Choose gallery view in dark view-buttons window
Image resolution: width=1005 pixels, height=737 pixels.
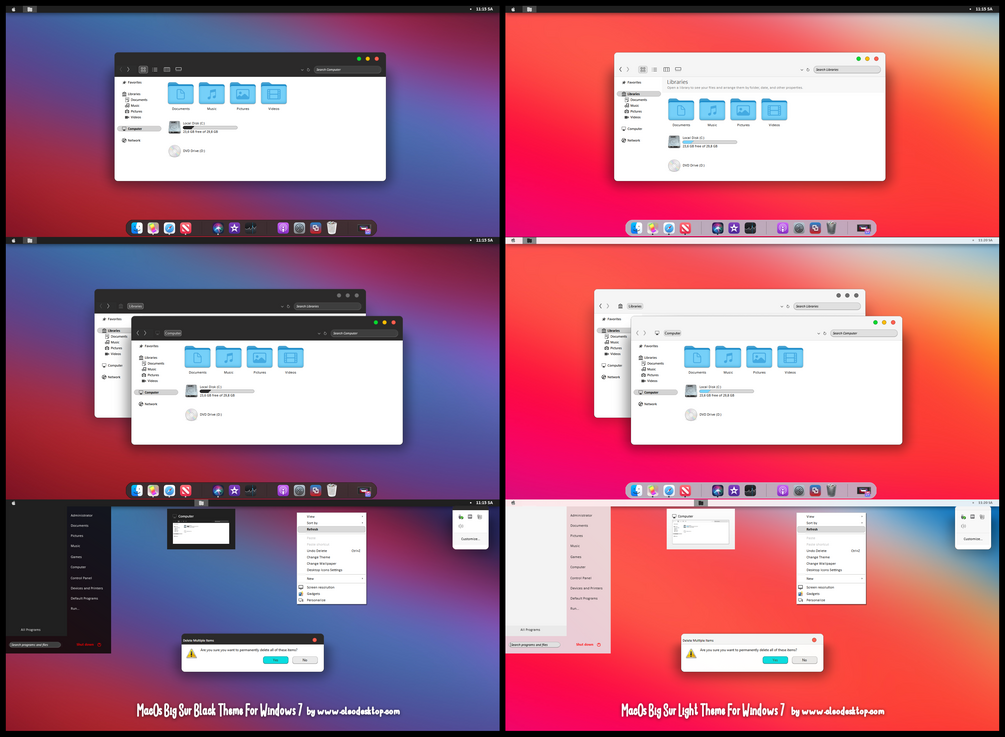(x=179, y=69)
